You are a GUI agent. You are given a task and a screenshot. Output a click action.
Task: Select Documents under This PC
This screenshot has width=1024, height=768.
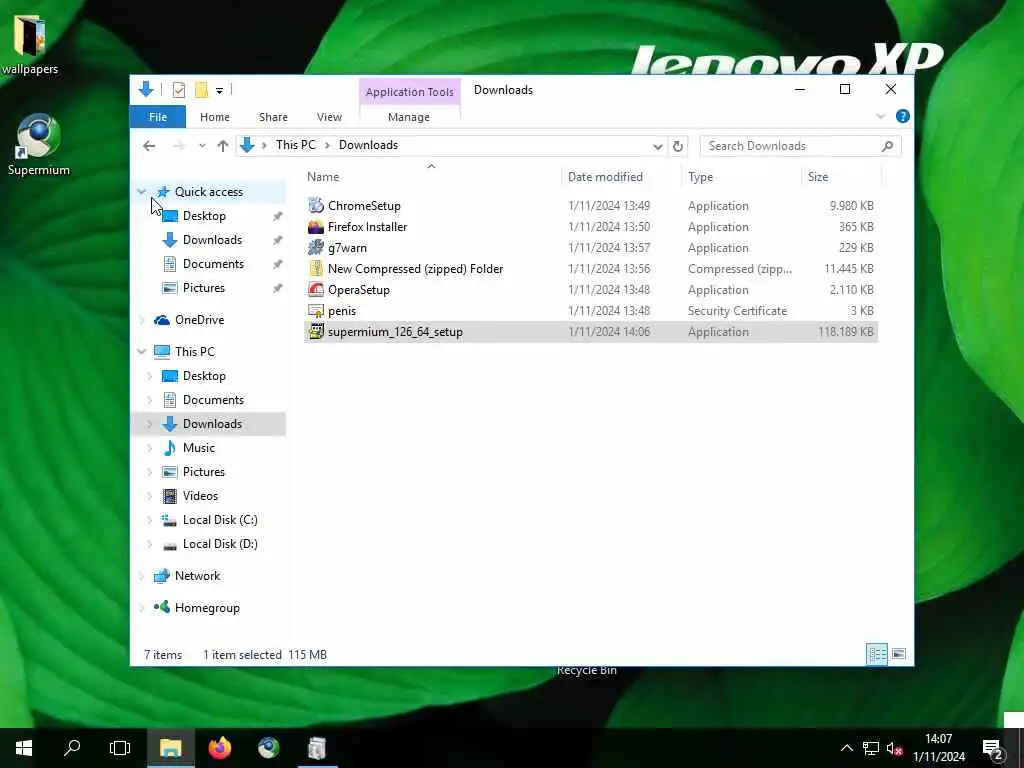tap(213, 400)
